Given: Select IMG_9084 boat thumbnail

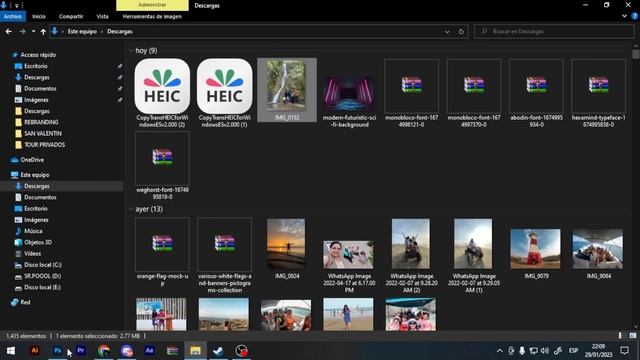Looking at the screenshot, I should (598, 249).
